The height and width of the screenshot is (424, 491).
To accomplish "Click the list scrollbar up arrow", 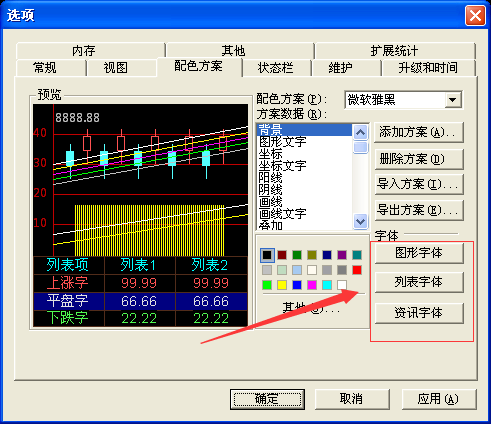I will (x=360, y=133).
